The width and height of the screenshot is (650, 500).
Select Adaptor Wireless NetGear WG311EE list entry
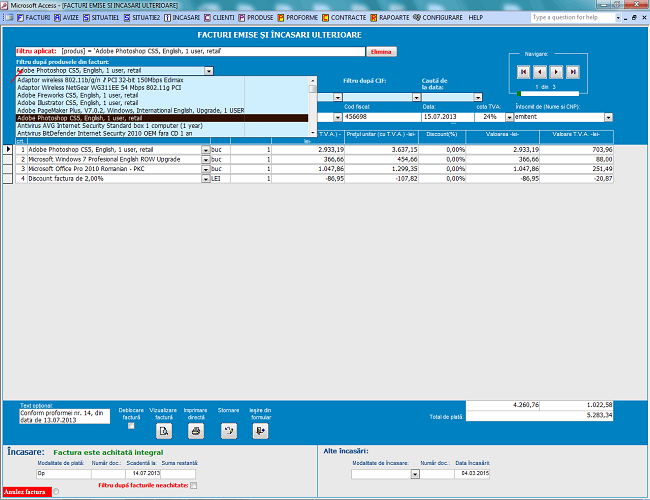(x=162, y=87)
